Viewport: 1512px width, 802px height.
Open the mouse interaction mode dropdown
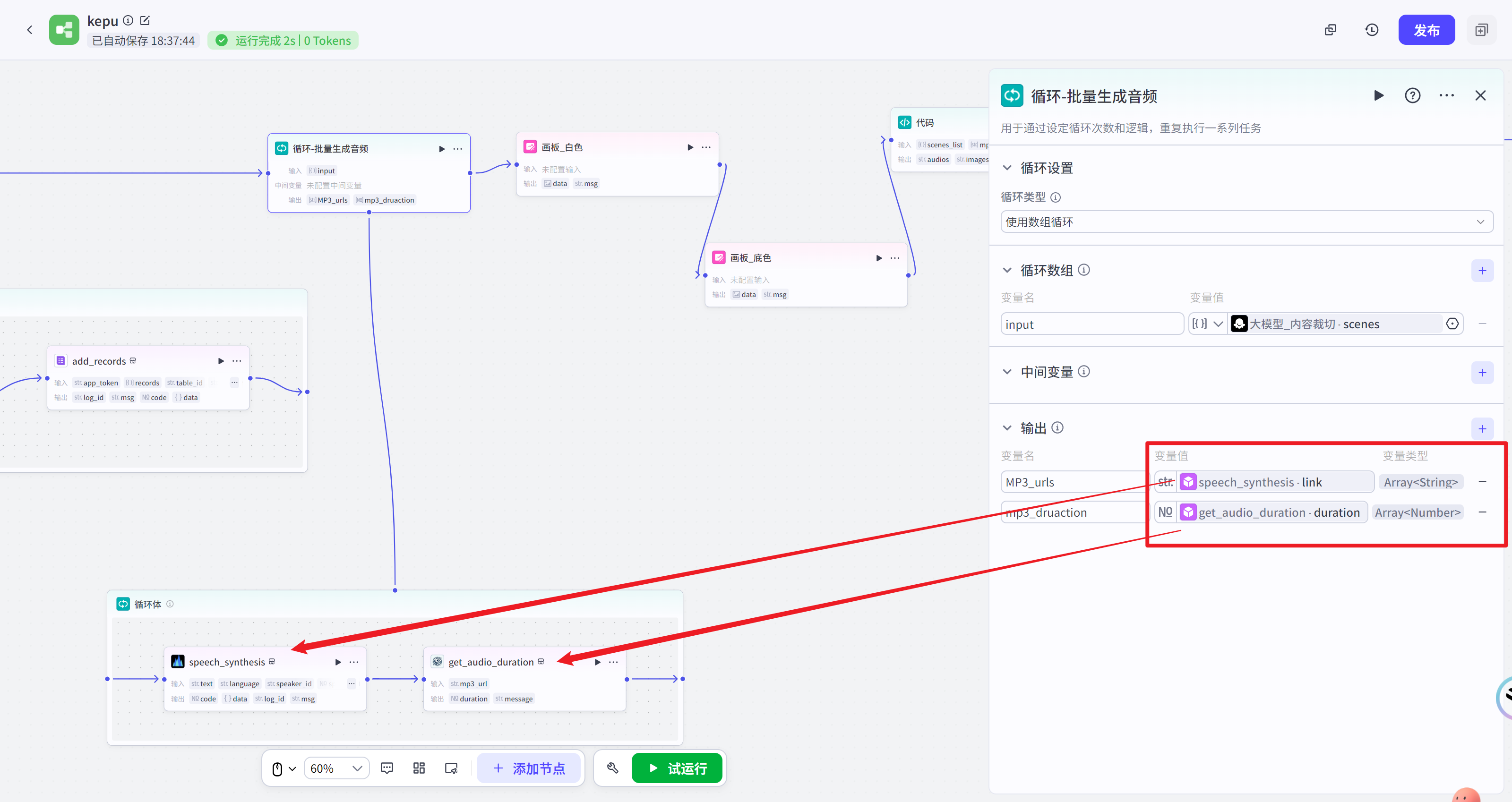tap(283, 768)
